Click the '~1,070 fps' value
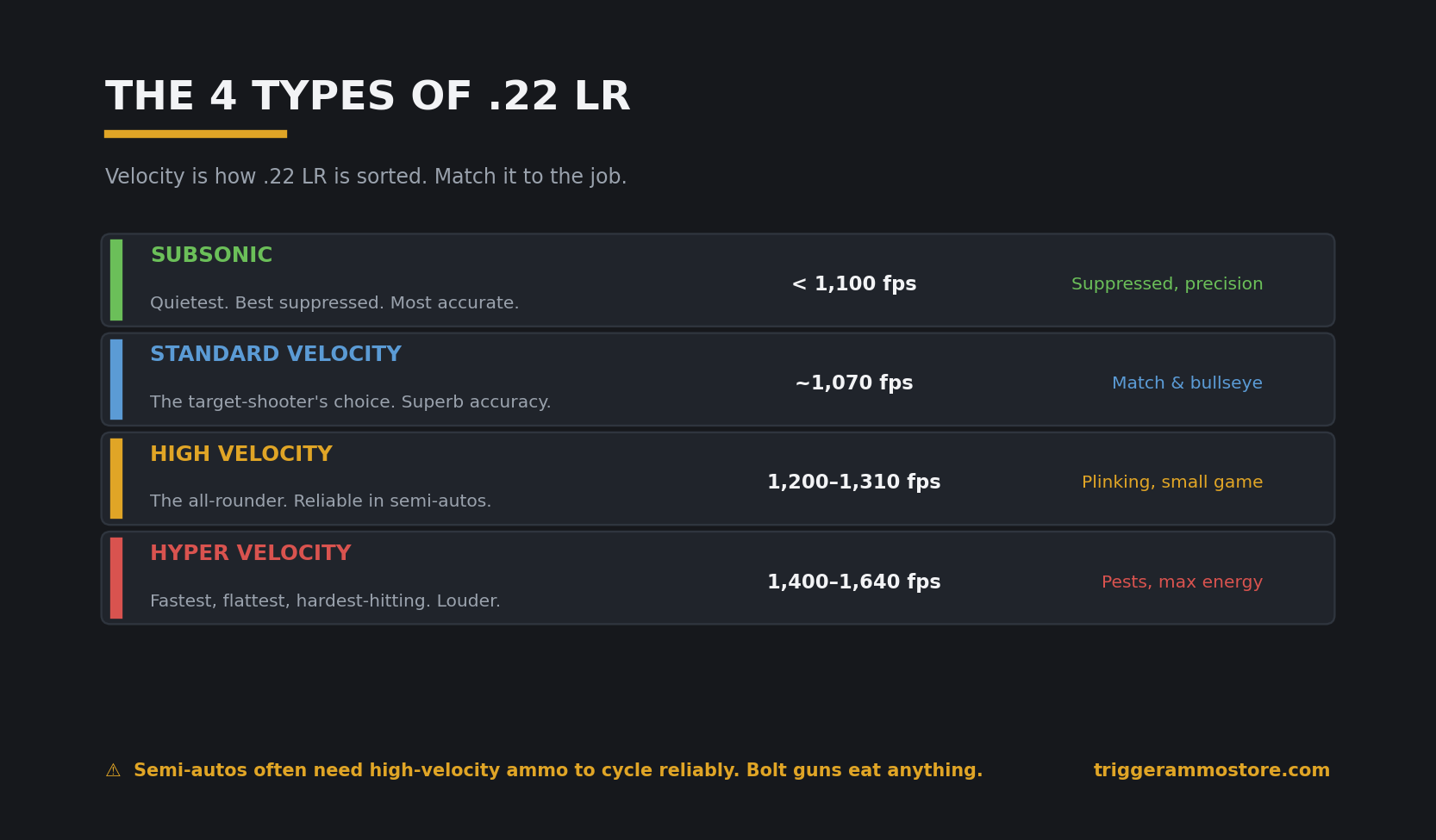The image size is (1436, 840). pos(854,383)
